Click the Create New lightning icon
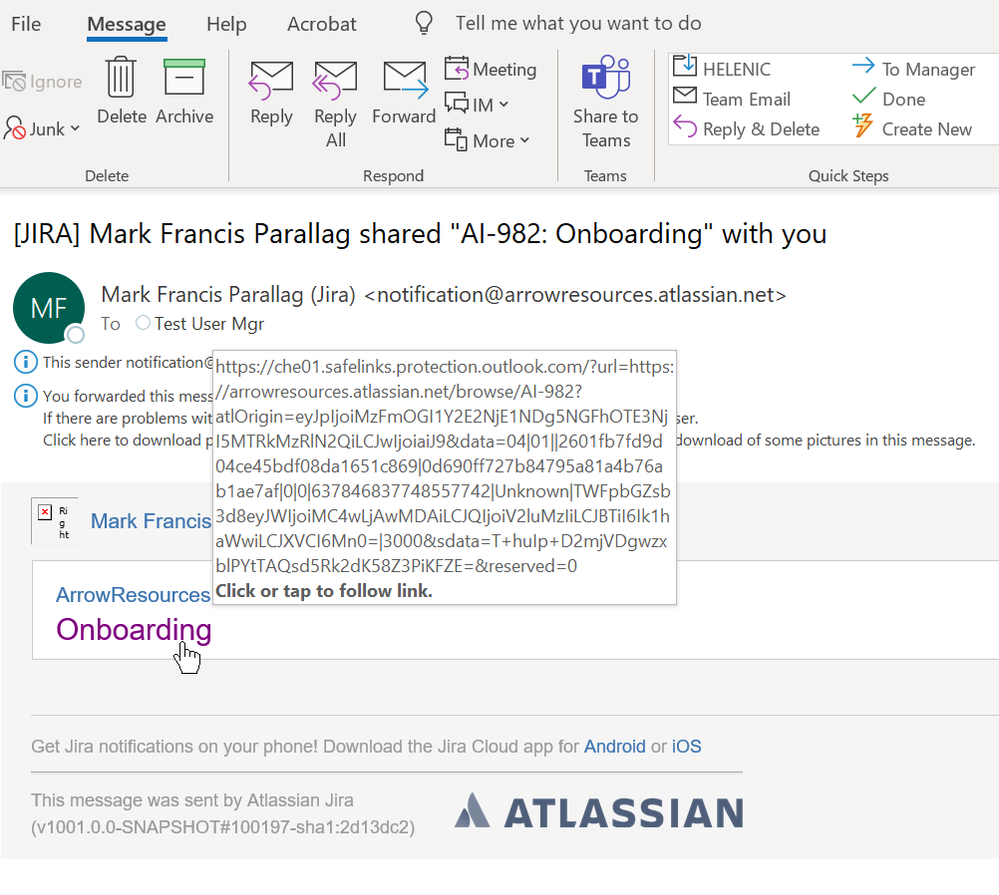The height and width of the screenshot is (895, 999). click(x=863, y=125)
